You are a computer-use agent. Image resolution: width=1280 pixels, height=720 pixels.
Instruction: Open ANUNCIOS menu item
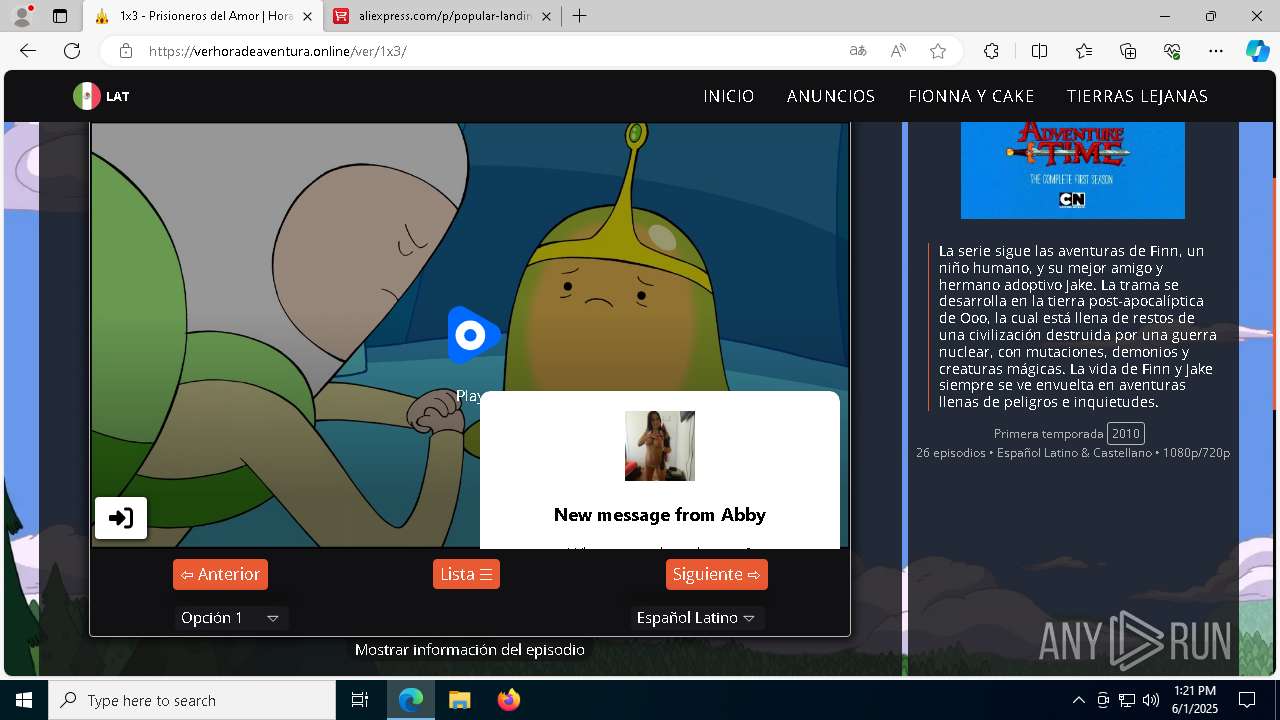click(831, 96)
